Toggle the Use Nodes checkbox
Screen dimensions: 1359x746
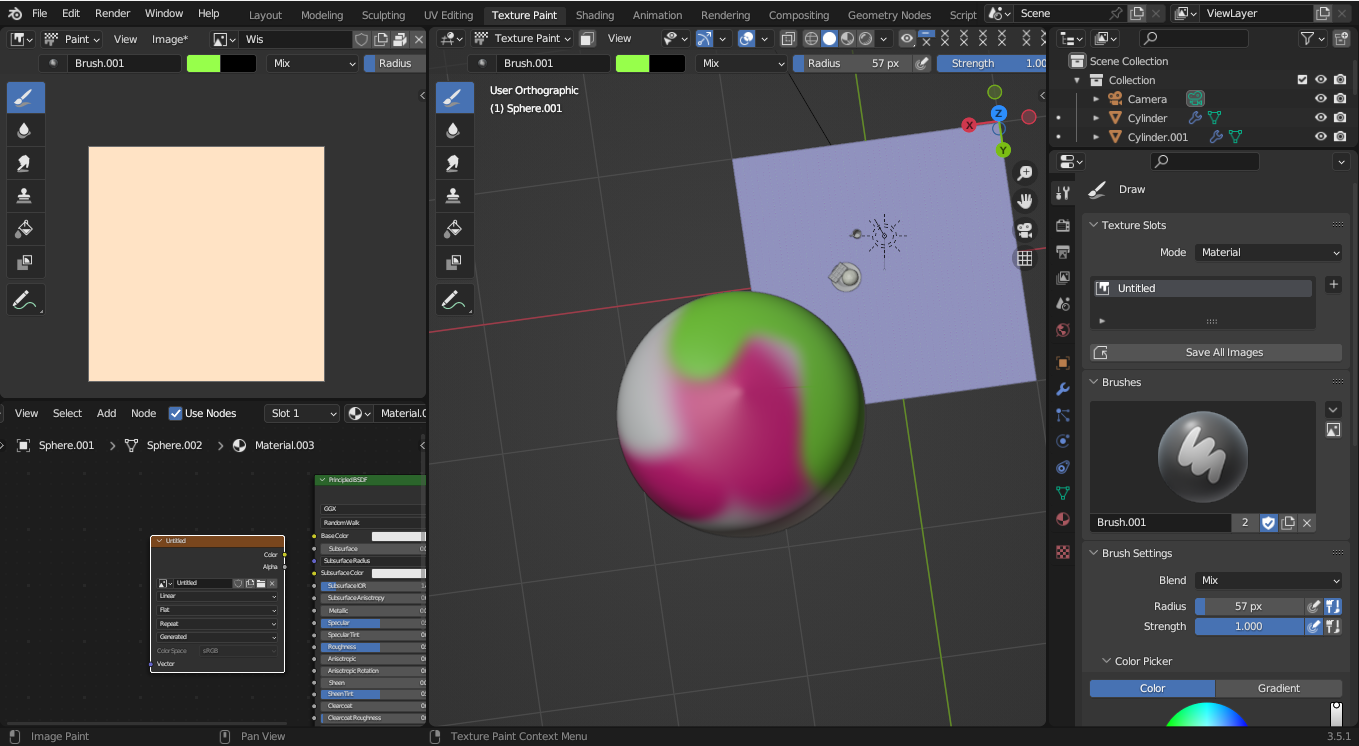(x=176, y=413)
